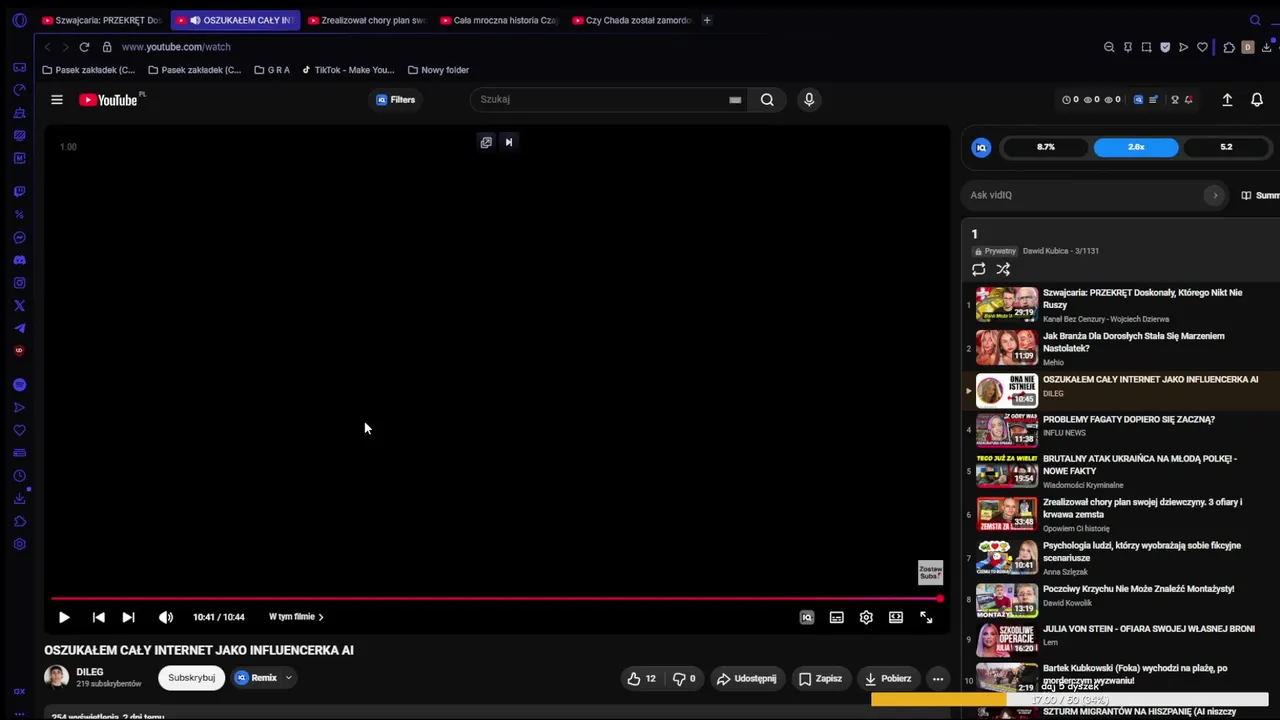Open the on-screen keyboard icon in search
The image size is (1280, 720).
click(735, 100)
